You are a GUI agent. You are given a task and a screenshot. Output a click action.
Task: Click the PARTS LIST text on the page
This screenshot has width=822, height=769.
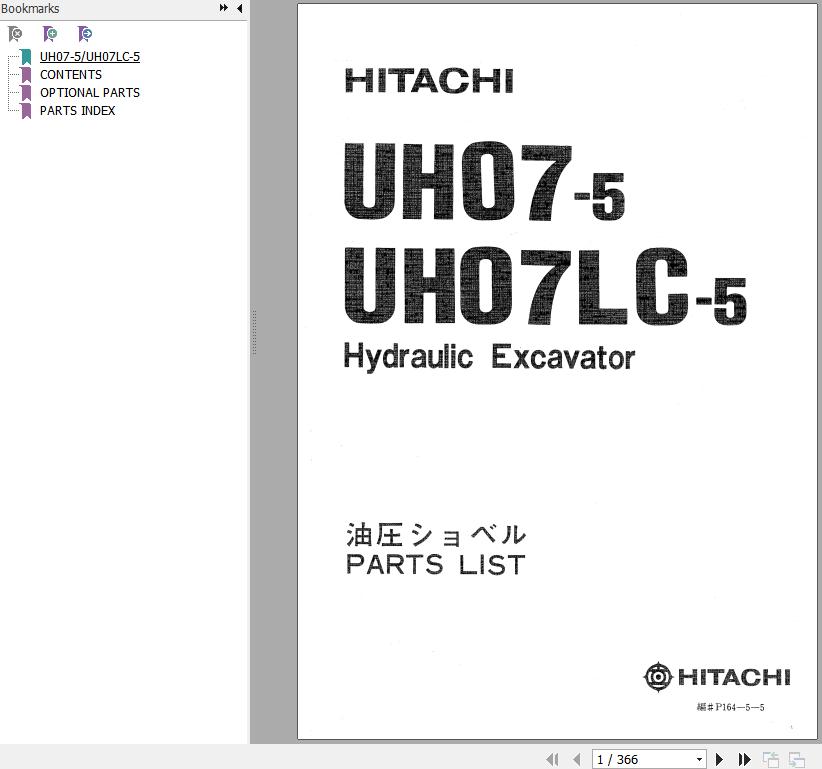436,565
